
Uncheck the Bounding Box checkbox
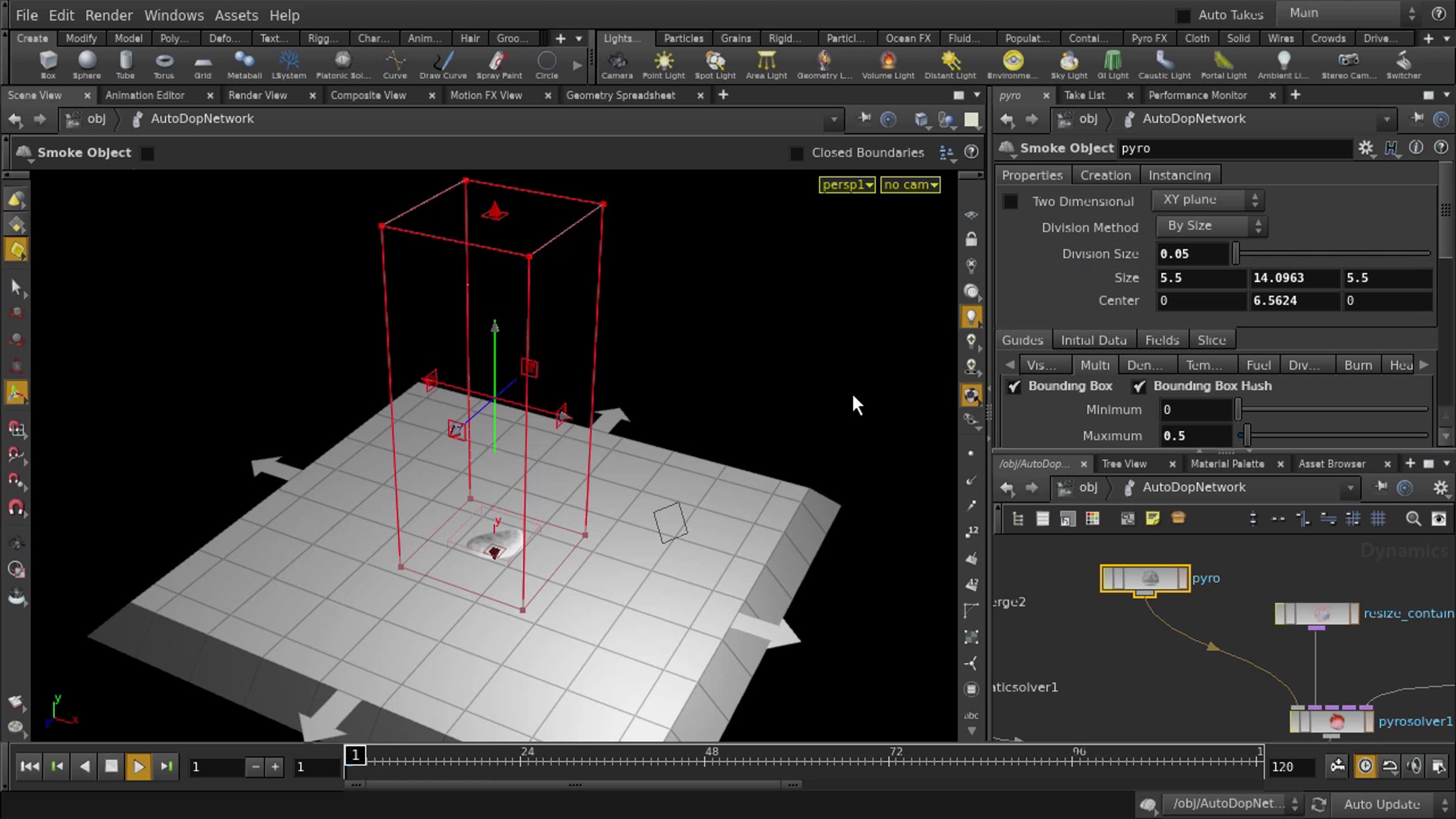click(1014, 386)
